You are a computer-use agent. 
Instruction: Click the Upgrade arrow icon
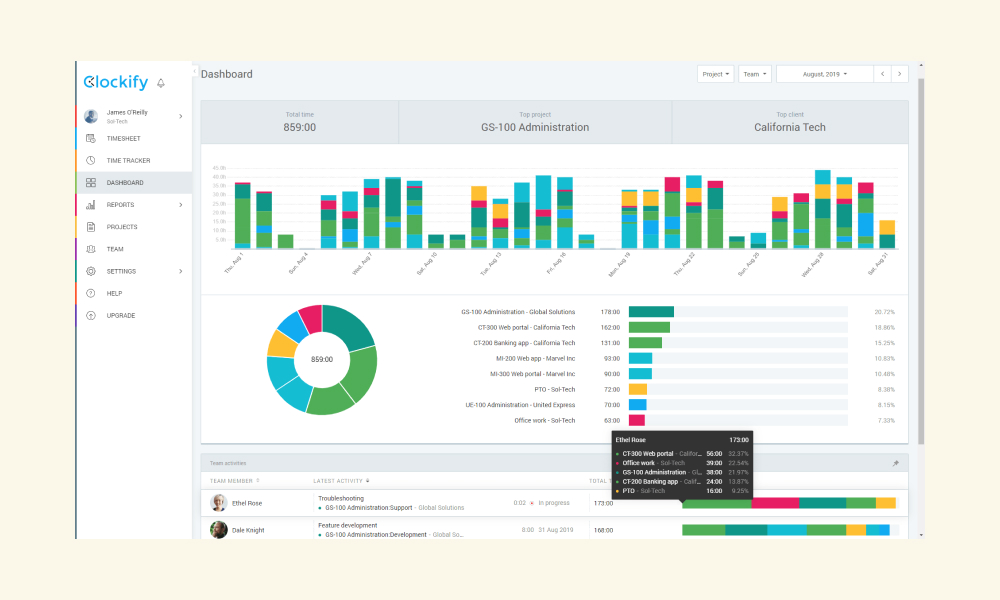[91, 316]
